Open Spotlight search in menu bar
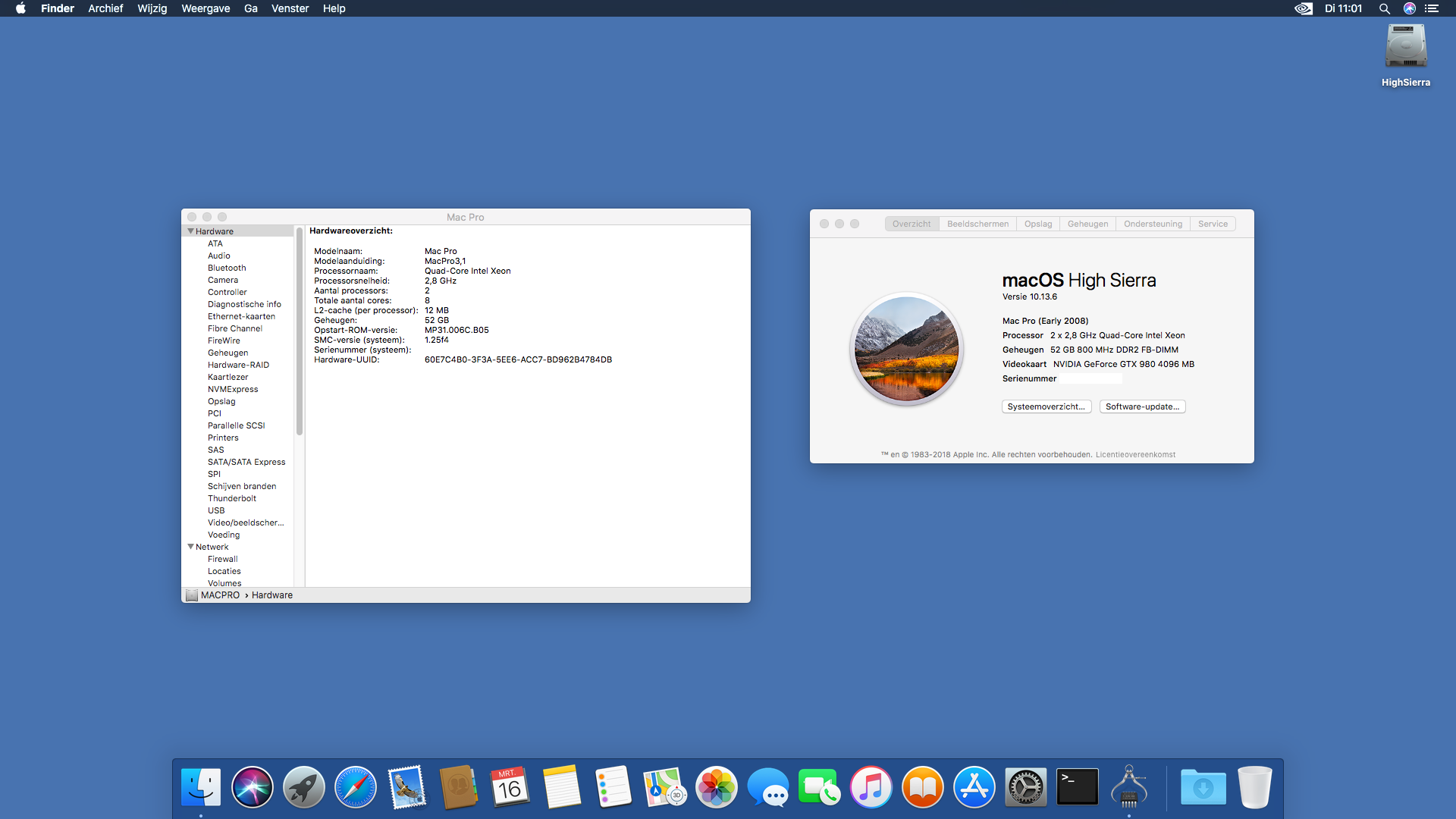The width and height of the screenshot is (1456, 819). tap(1385, 8)
